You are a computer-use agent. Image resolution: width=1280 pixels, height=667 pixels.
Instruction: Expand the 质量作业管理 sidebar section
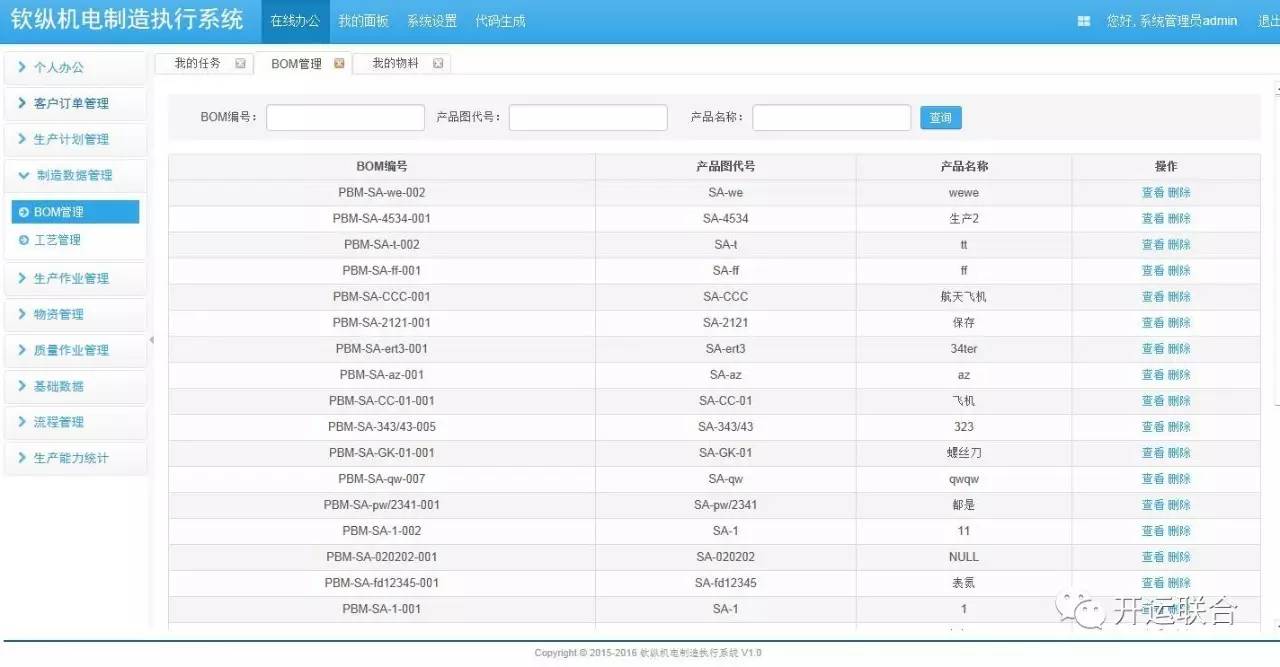(x=75, y=350)
